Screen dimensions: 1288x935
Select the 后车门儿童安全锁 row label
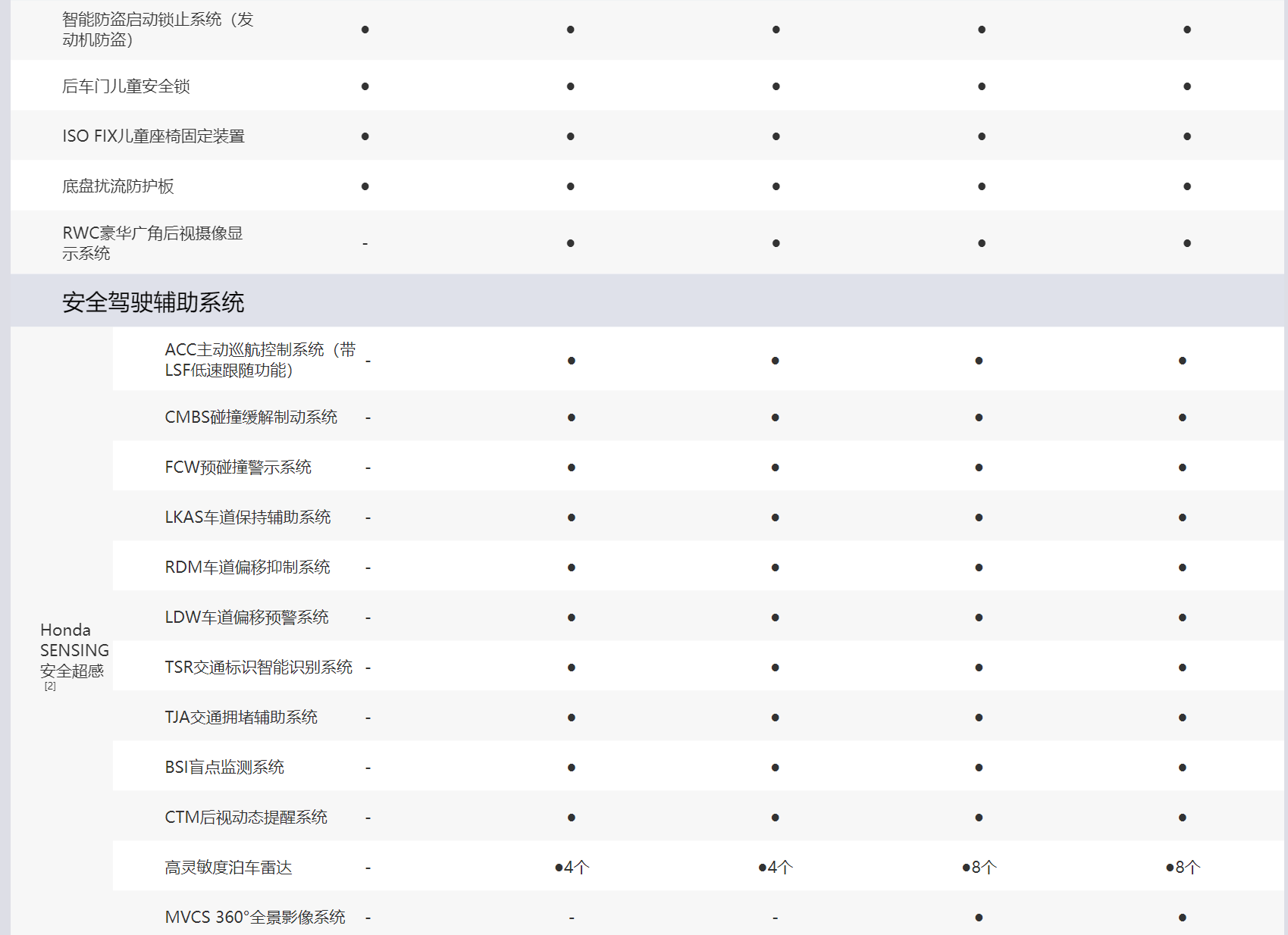(126, 86)
